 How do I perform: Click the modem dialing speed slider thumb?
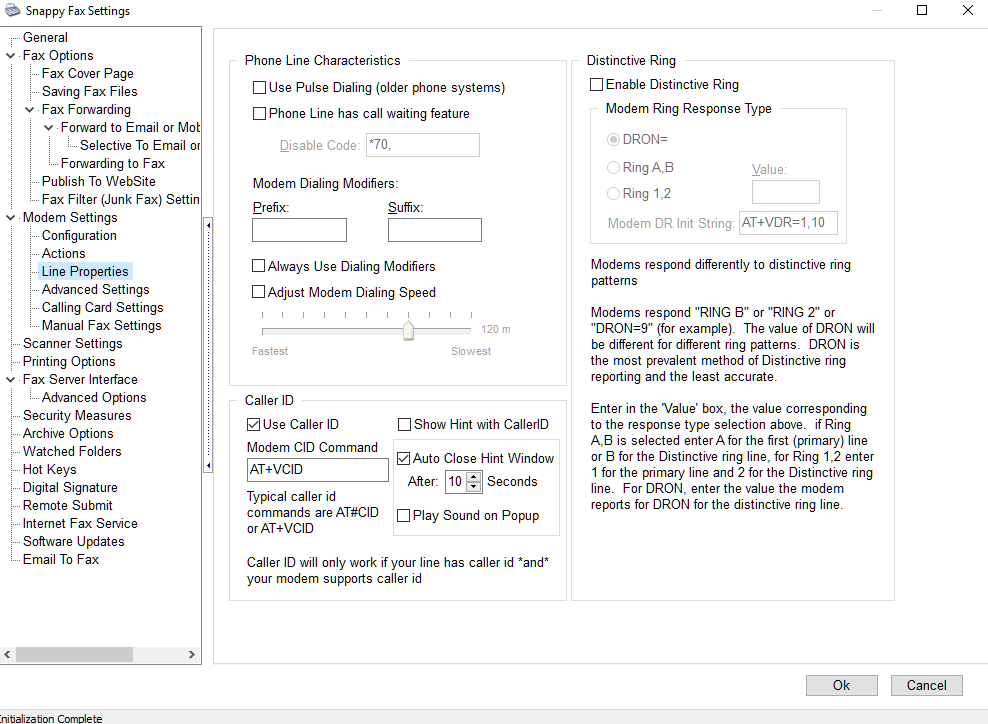tap(408, 331)
